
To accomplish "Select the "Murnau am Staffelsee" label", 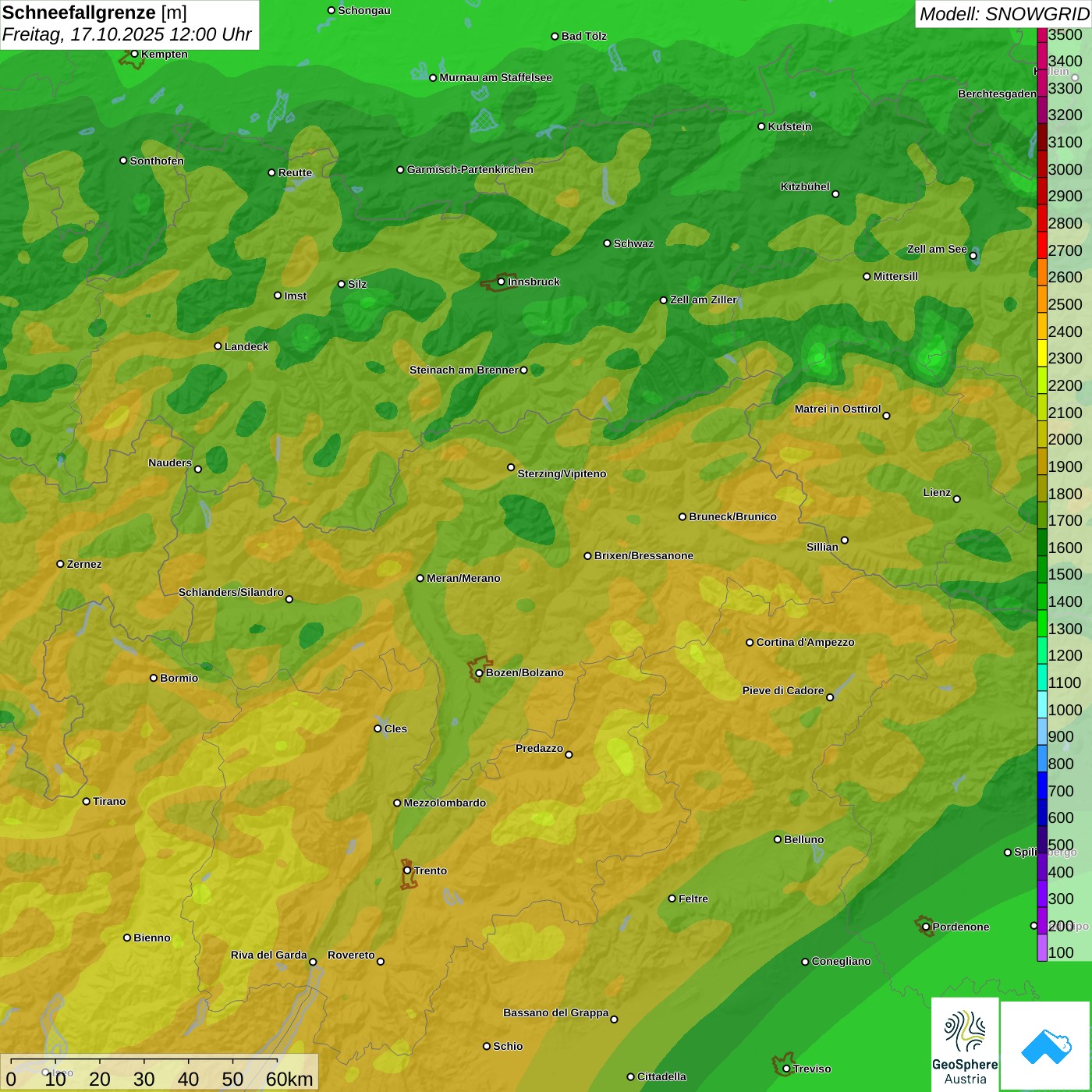I will pos(496,77).
